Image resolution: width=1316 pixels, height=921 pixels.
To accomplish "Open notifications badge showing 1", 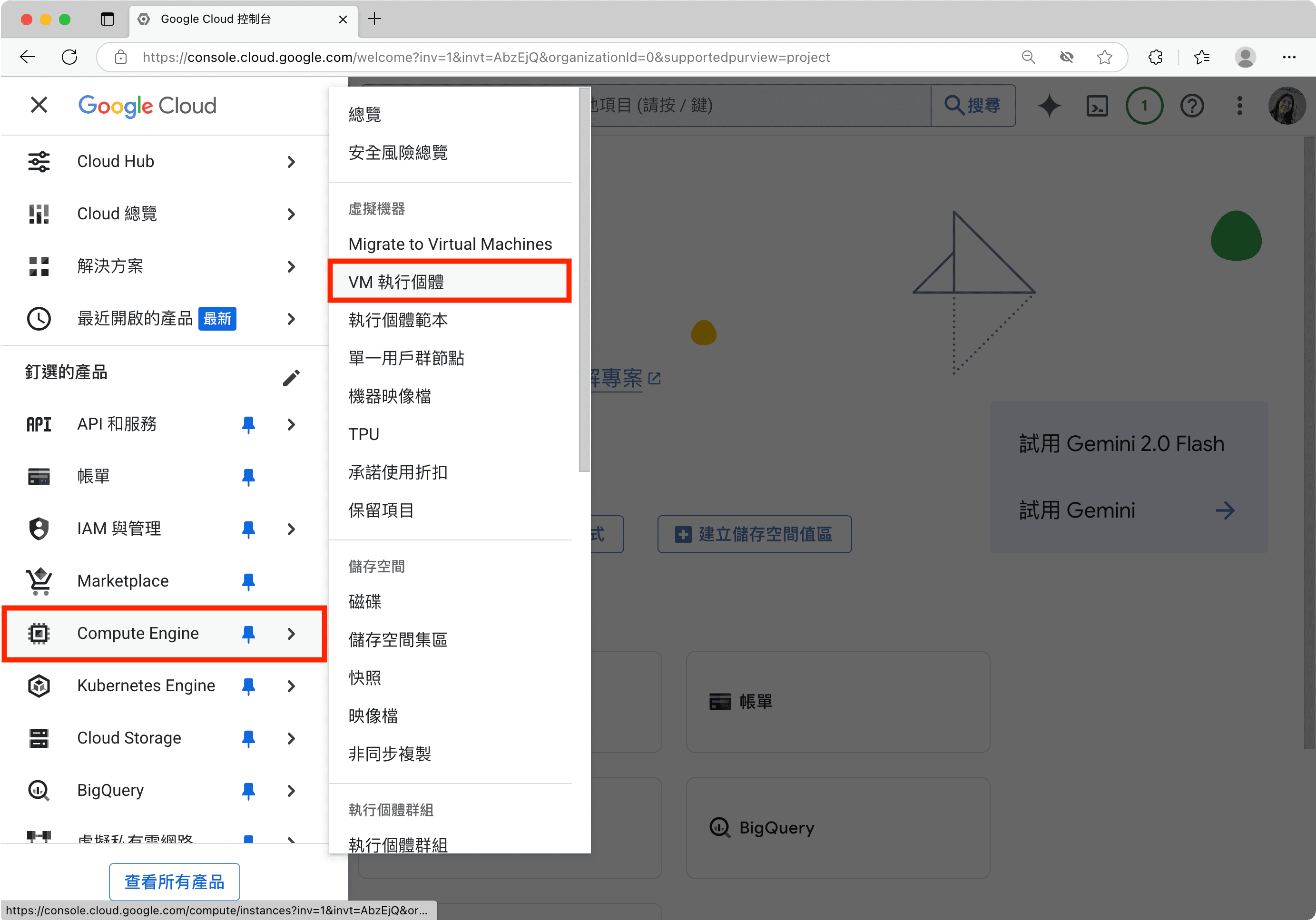I will point(1145,106).
